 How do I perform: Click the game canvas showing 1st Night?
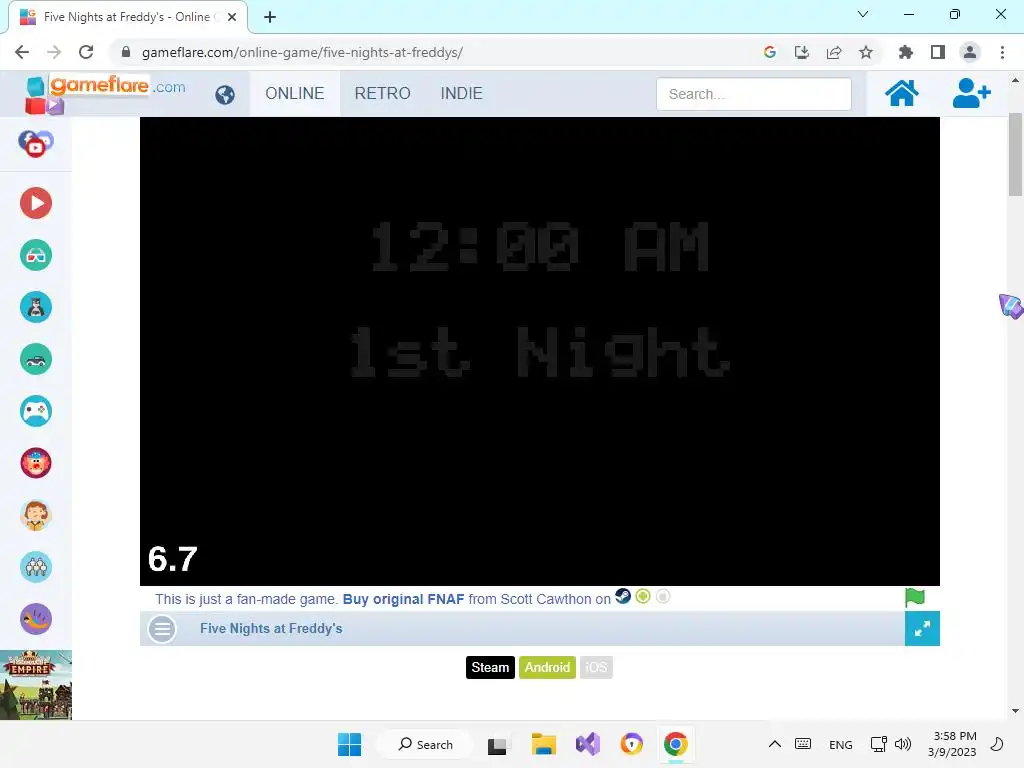[x=539, y=351]
